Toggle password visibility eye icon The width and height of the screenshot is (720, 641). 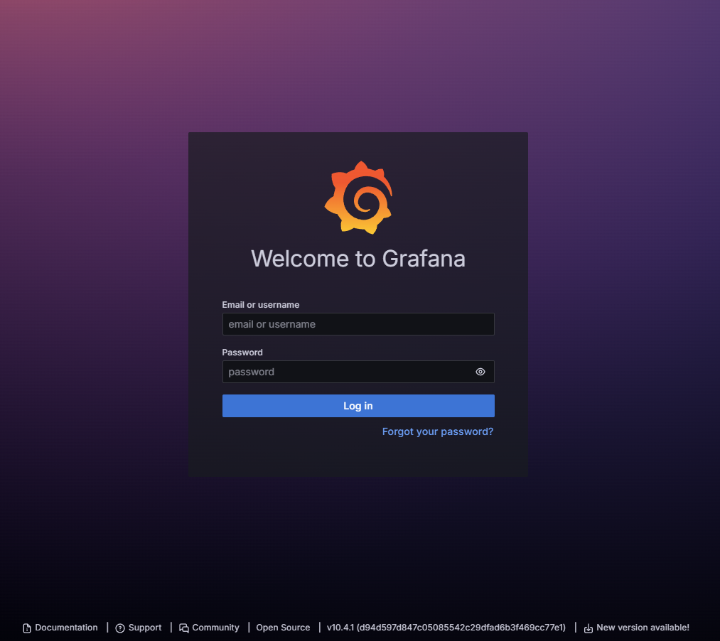coord(480,371)
